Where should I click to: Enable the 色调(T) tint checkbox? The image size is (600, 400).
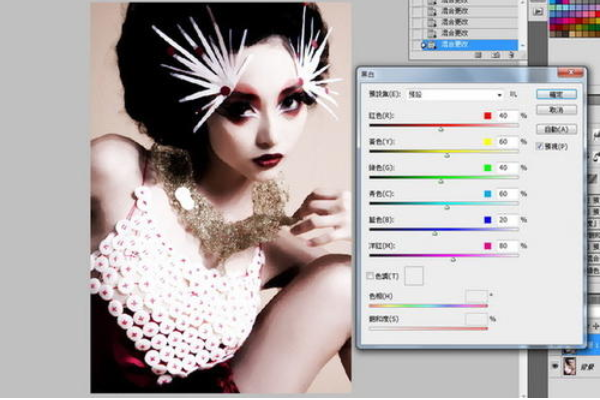click(x=371, y=275)
